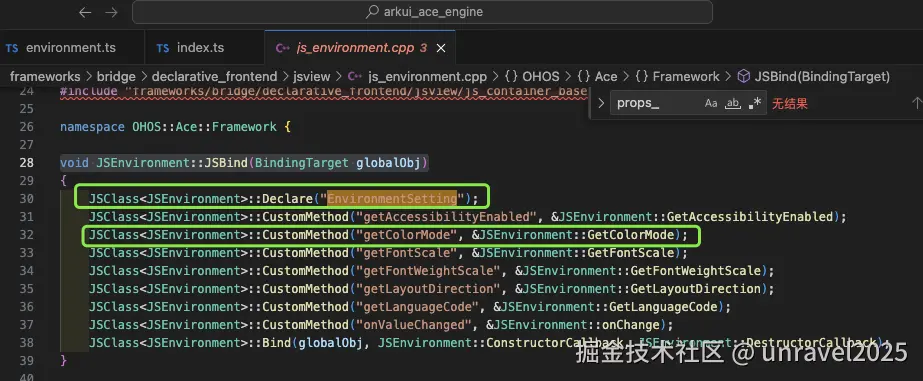The height and width of the screenshot is (381, 923).
Task: Click globalObj parameter on line 28
Action: [x=389, y=163]
